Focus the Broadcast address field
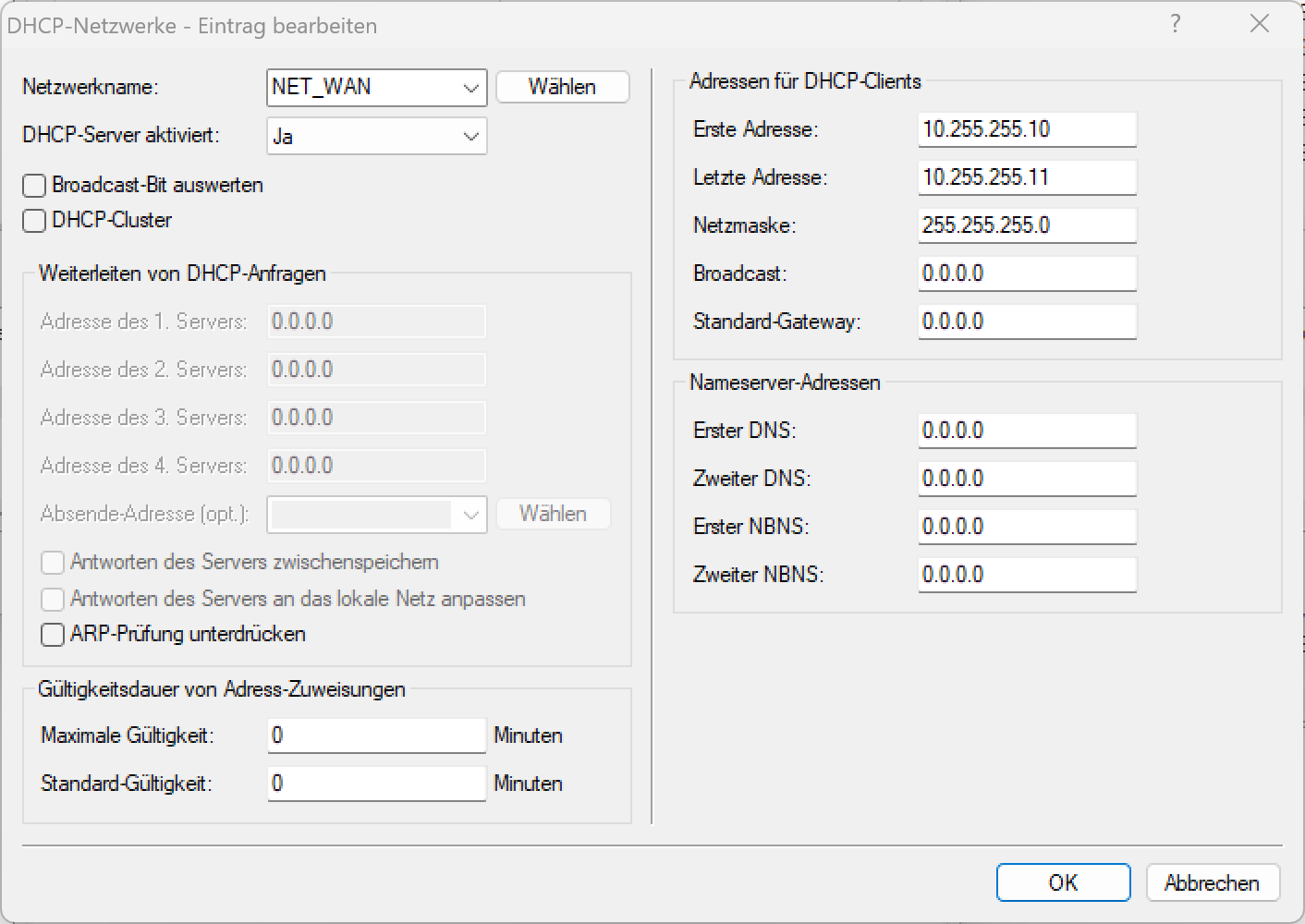 (1026, 274)
